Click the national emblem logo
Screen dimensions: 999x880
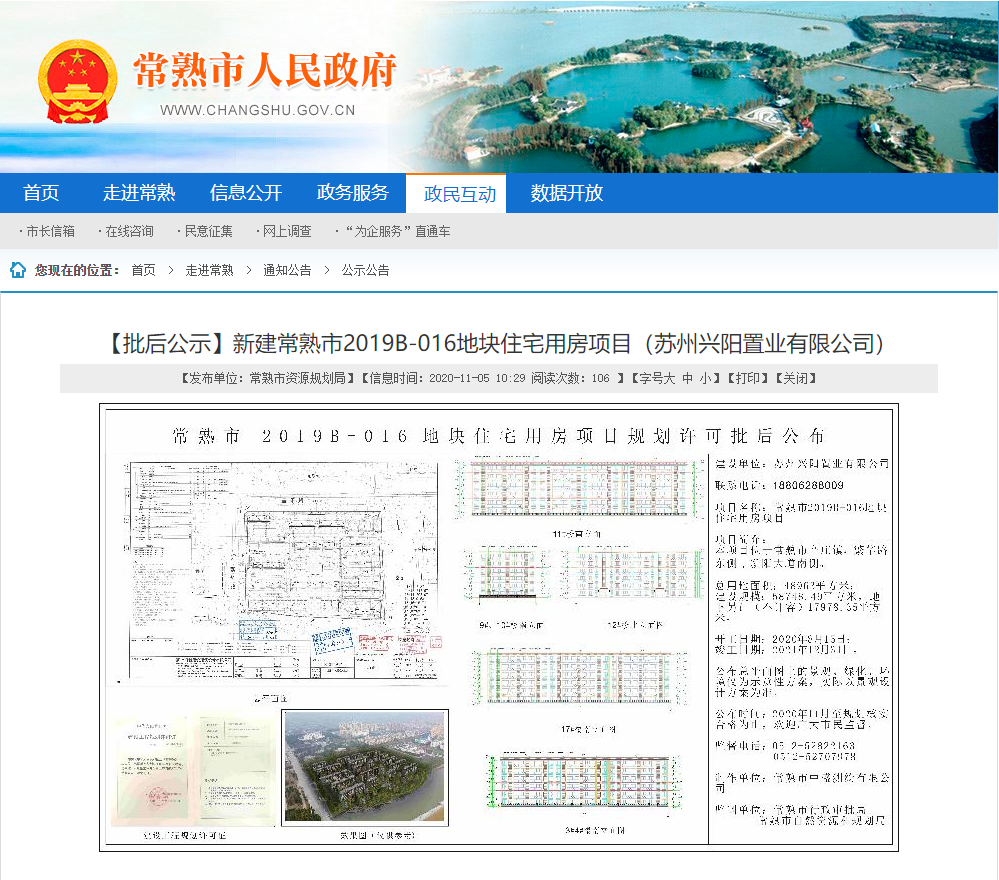pyautogui.click(x=77, y=82)
